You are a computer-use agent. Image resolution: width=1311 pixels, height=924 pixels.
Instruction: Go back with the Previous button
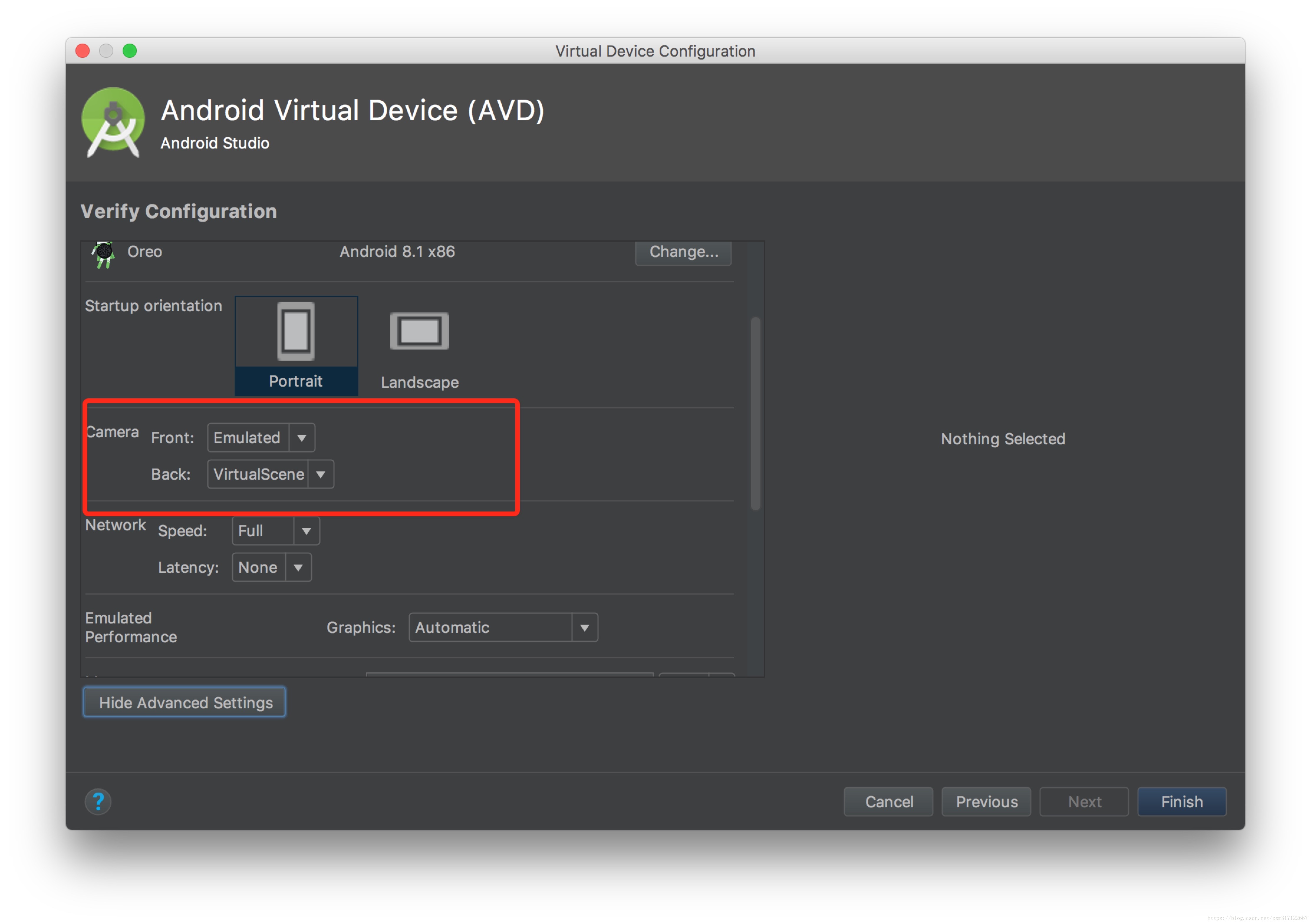point(986,802)
